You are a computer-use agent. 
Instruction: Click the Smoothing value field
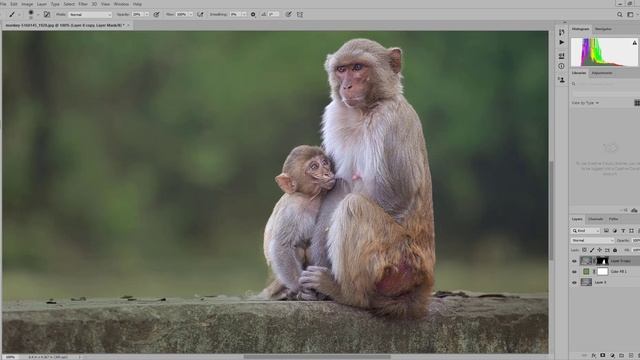click(x=235, y=14)
